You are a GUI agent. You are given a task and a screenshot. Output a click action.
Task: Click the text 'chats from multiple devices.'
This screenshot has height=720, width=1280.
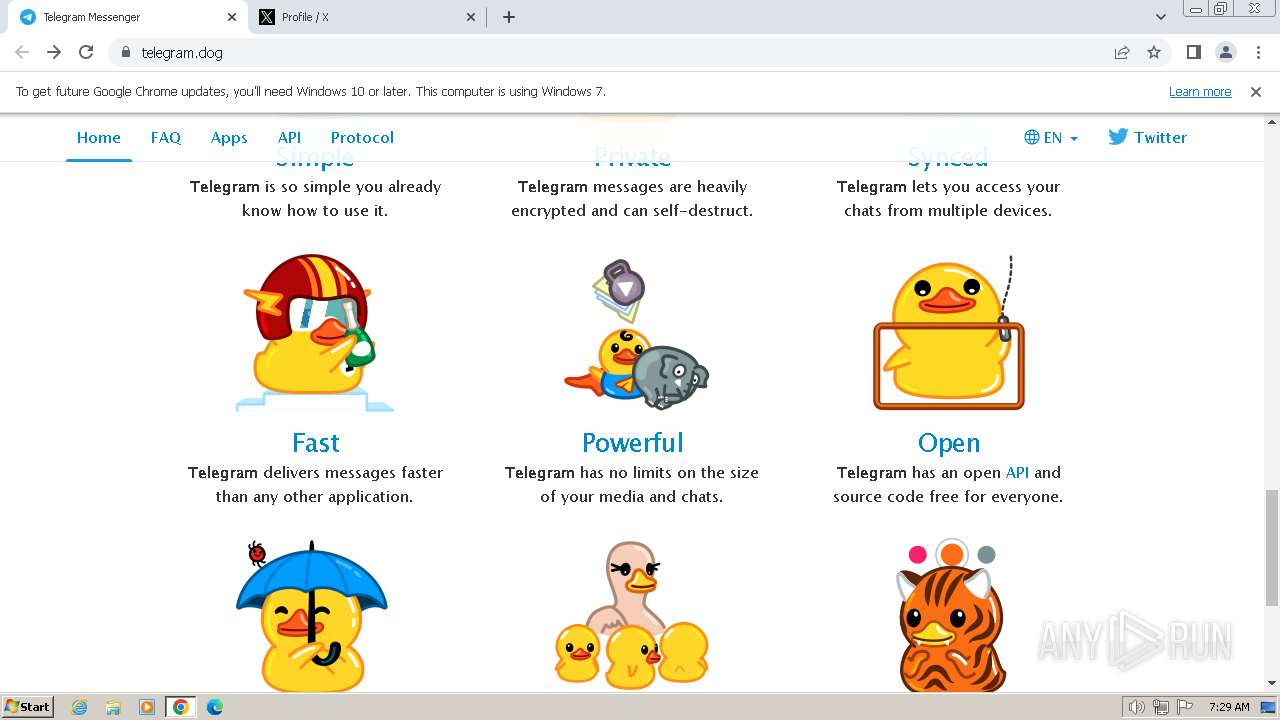pos(948,210)
